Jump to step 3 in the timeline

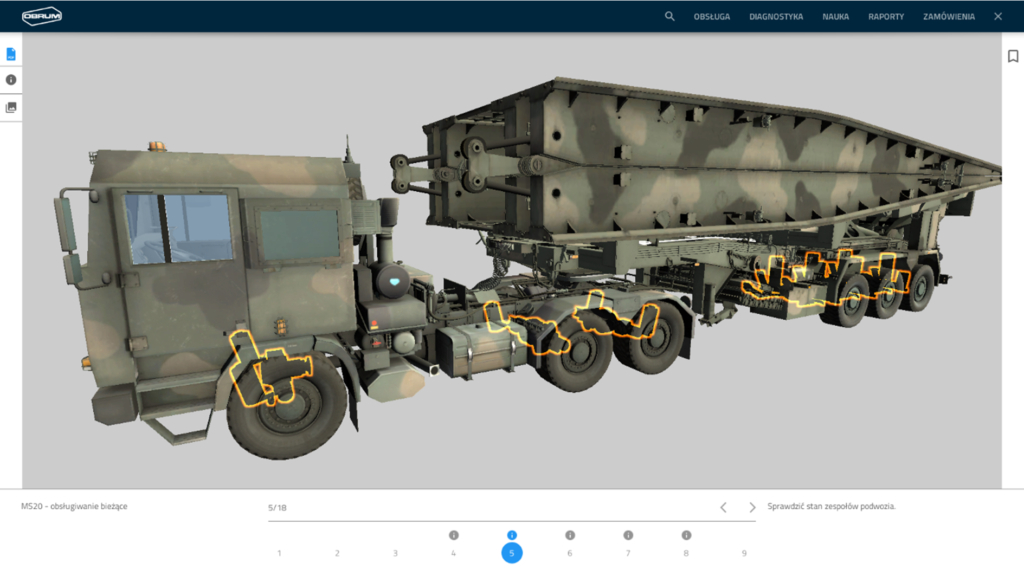[395, 553]
